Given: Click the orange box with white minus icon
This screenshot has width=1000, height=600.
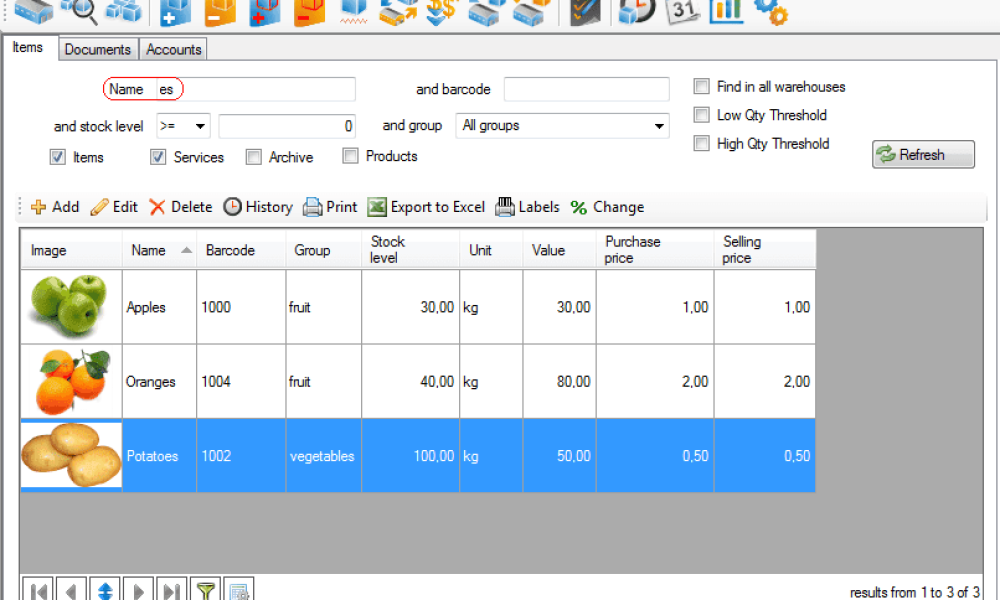Looking at the screenshot, I should [220, 13].
